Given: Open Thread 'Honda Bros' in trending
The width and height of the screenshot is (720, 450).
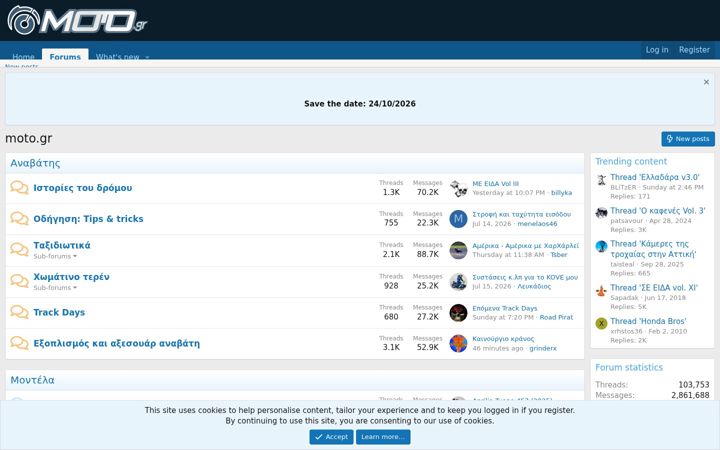Looking at the screenshot, I should [648, 321].
